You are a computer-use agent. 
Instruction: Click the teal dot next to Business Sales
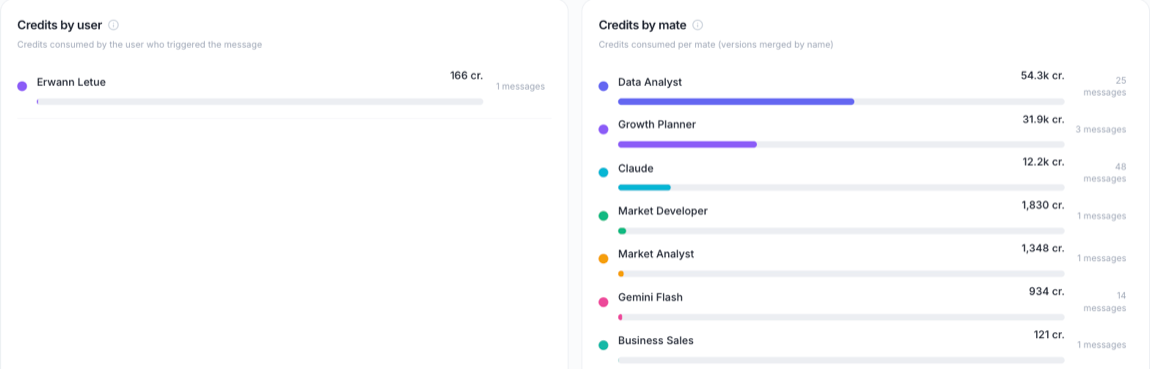[604, 345]
